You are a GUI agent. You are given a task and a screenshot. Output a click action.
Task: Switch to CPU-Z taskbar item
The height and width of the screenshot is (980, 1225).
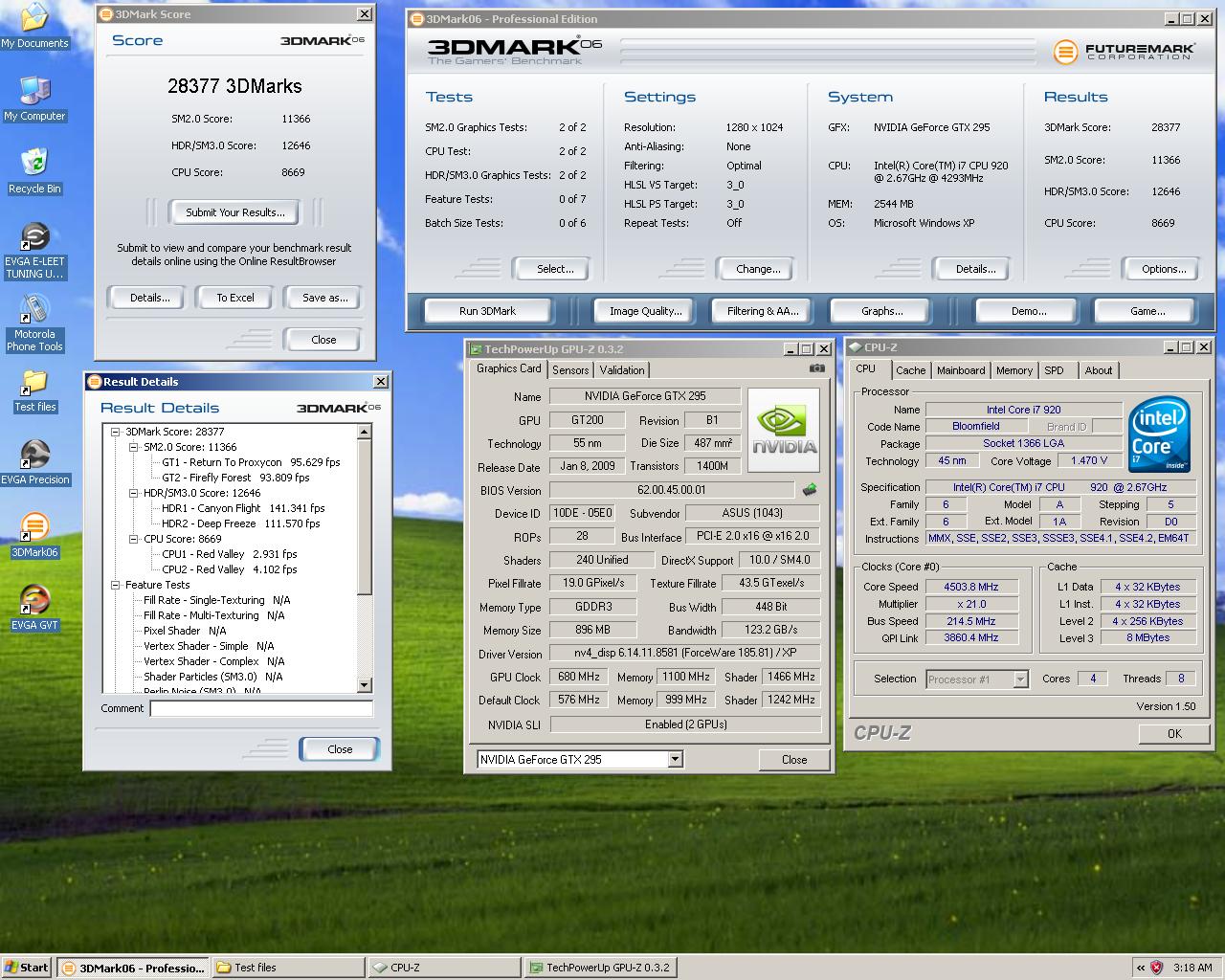[x=444, y=967]
